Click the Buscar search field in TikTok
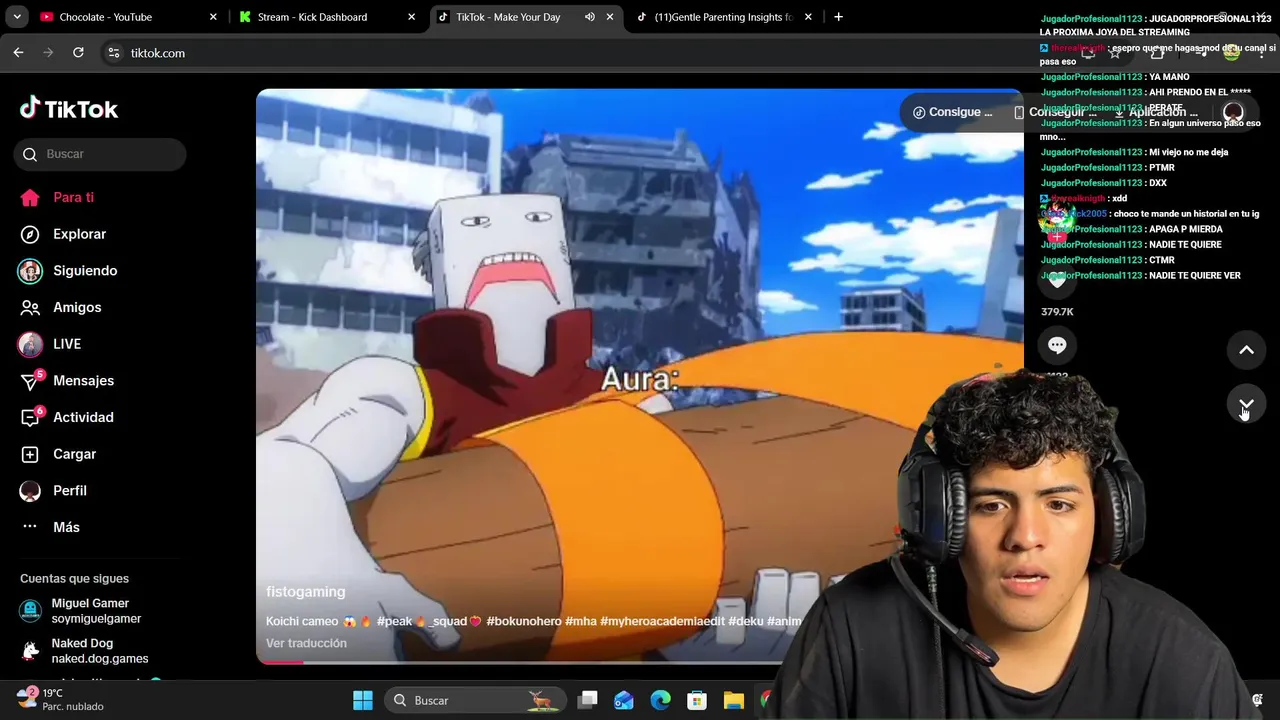This screenshot has height=720, width=1280. pyautogui.click(x=100, y=154)
